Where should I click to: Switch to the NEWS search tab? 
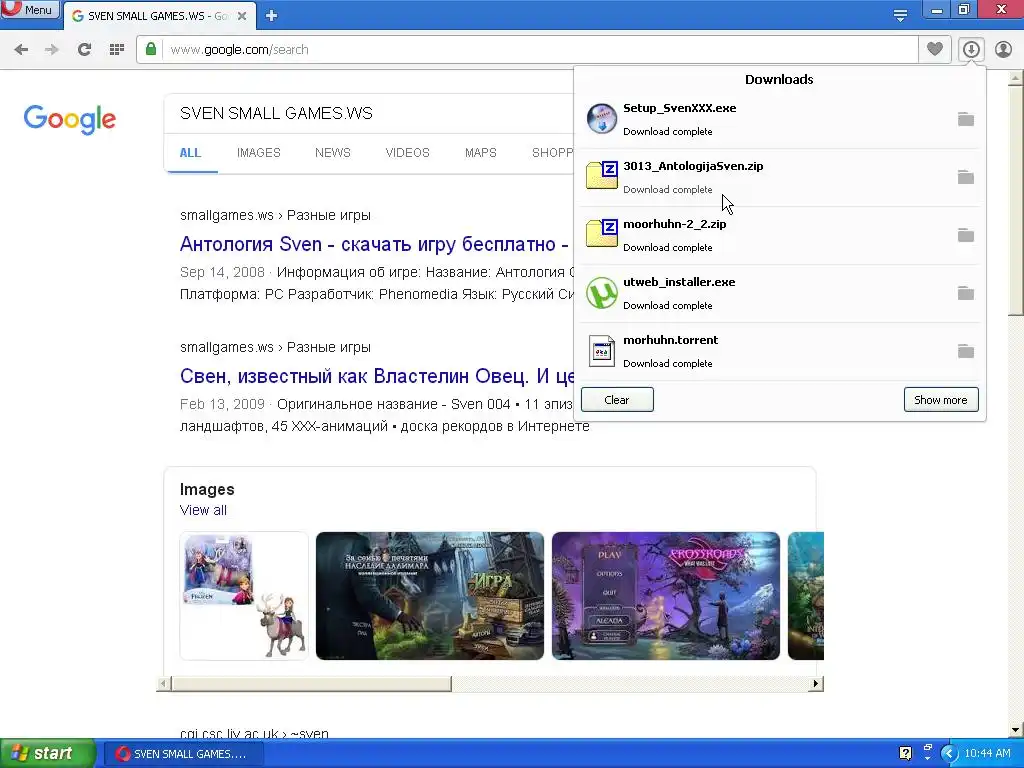pos(332,153)
